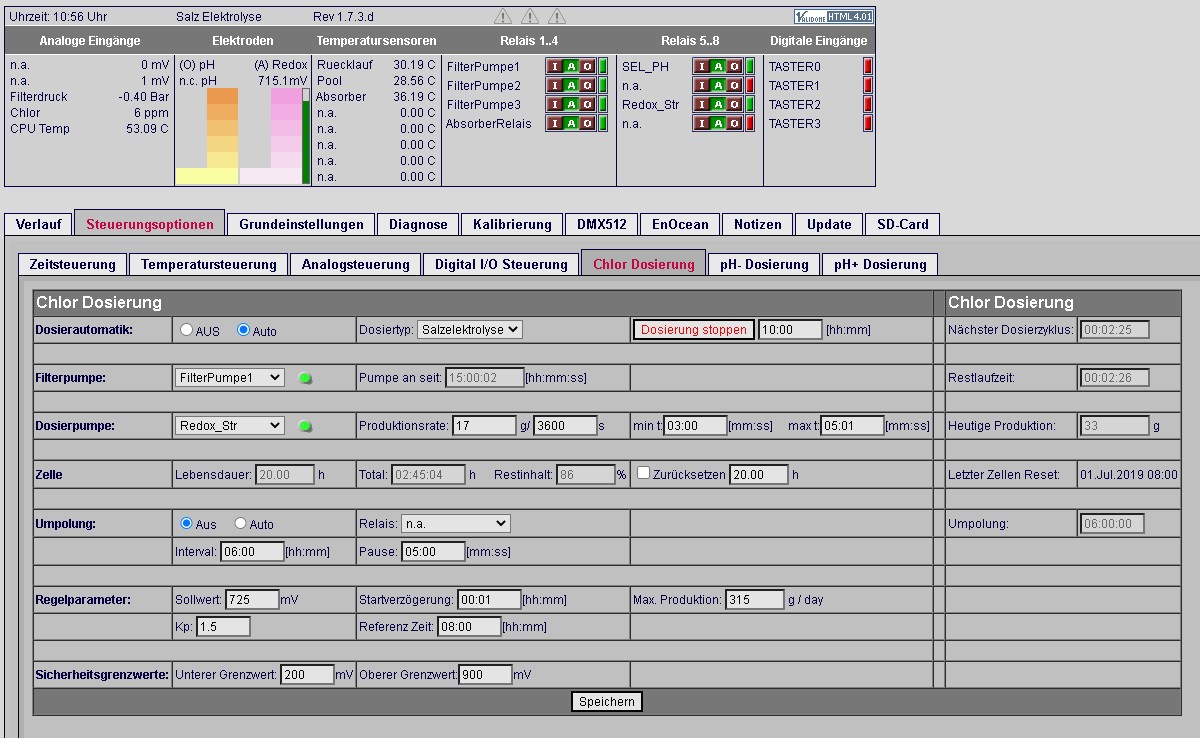Set SEL_PH relay to A
Viewport: 1200px width, 738px height.
(x=718, y=66)
